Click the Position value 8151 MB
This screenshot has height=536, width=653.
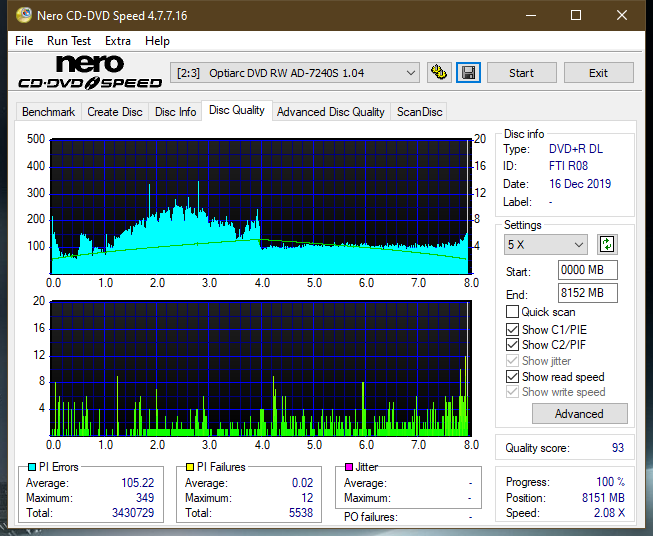click(603, 498)
